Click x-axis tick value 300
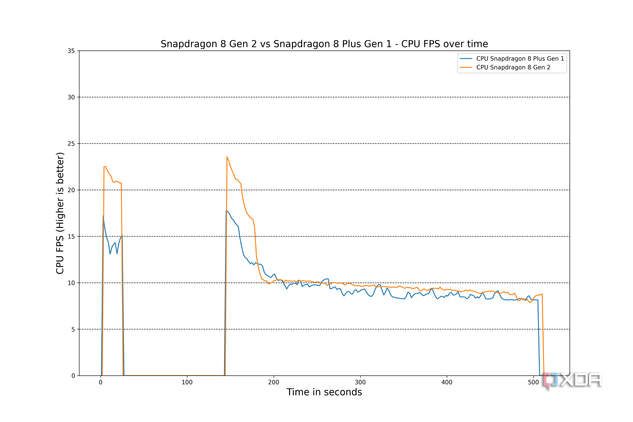The image size is (633, 422). pyautogui.click(x=360, y=382)
